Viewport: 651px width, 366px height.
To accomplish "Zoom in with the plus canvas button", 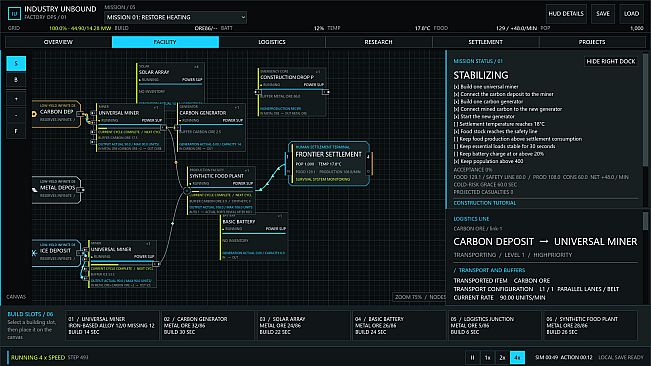I will pos(16,99).
